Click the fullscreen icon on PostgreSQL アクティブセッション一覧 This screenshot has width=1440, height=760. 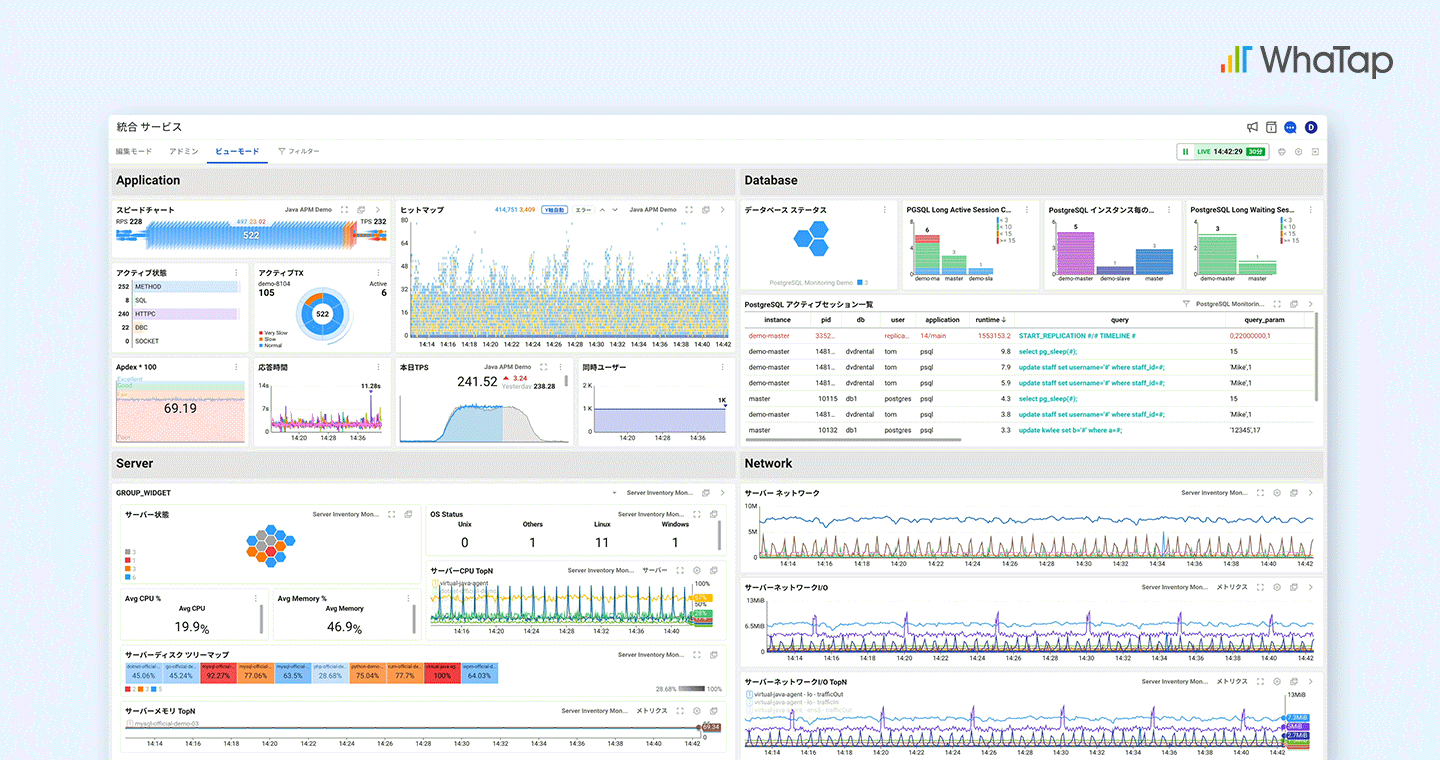tap(1277, 304)
